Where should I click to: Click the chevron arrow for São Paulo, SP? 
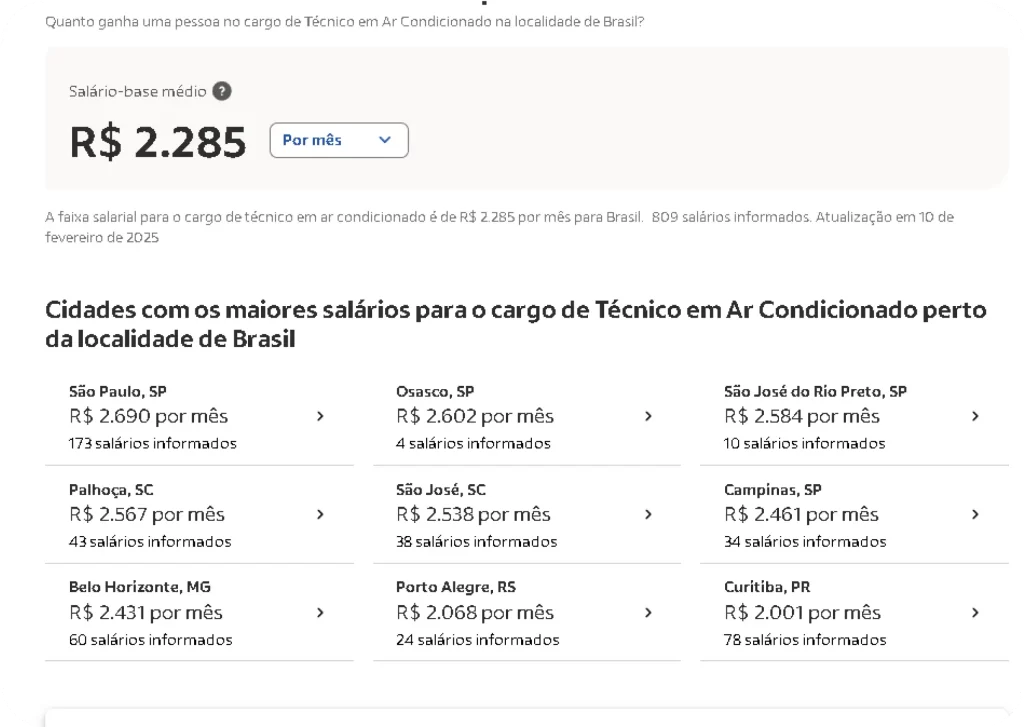tap(320, 416)
